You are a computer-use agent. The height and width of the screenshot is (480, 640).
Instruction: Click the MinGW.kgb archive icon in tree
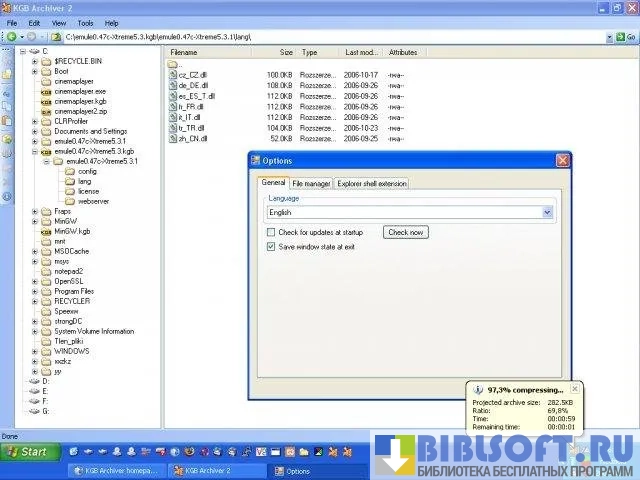pyautogui.click(x=46, y=231)
